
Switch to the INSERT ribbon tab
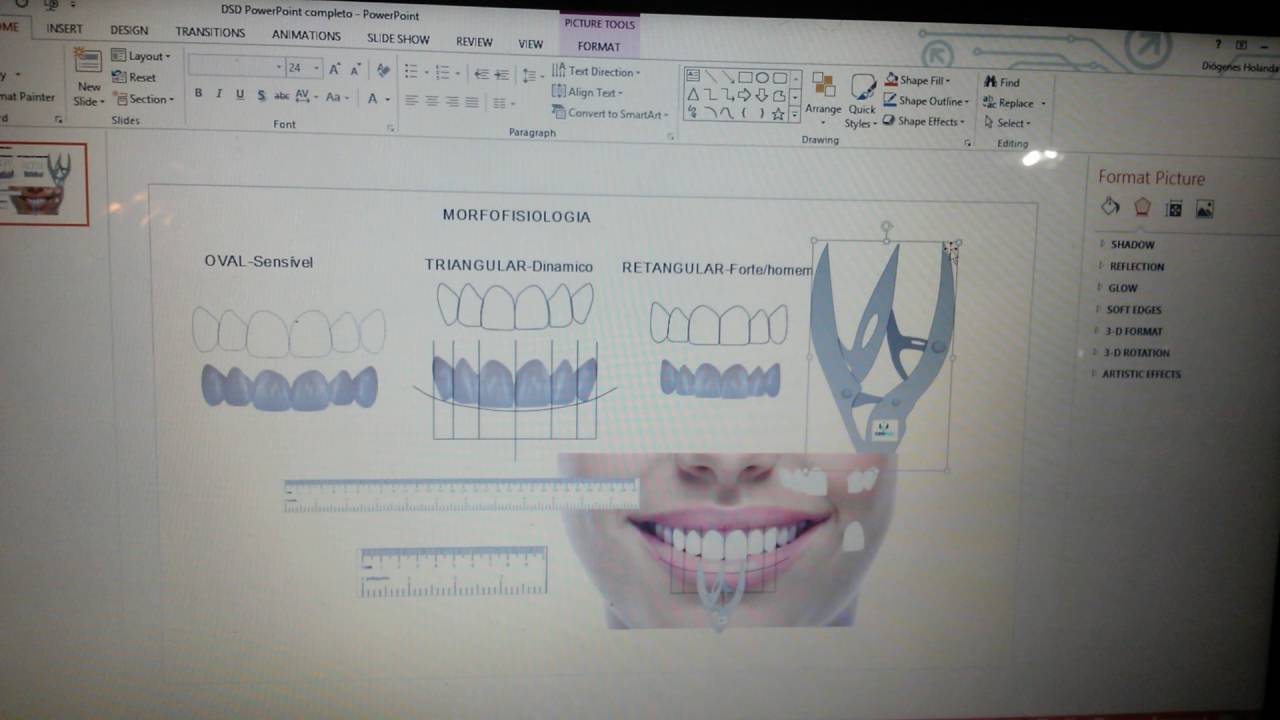[x=64, y=29]
